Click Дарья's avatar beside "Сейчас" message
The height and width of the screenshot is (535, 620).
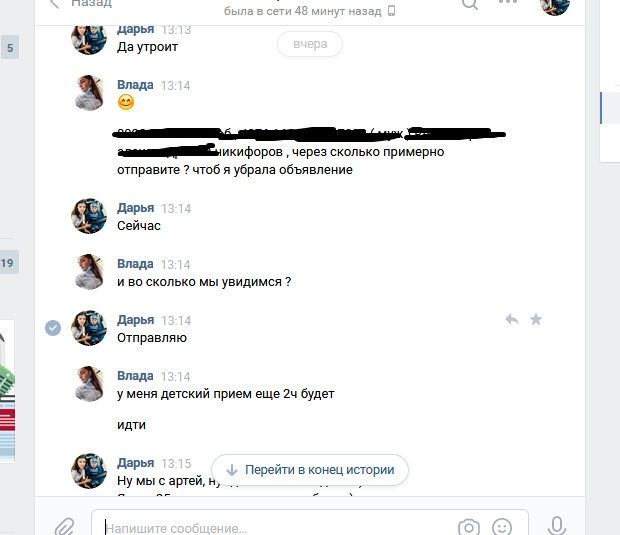pyautogui.click(x=89, y=216)
